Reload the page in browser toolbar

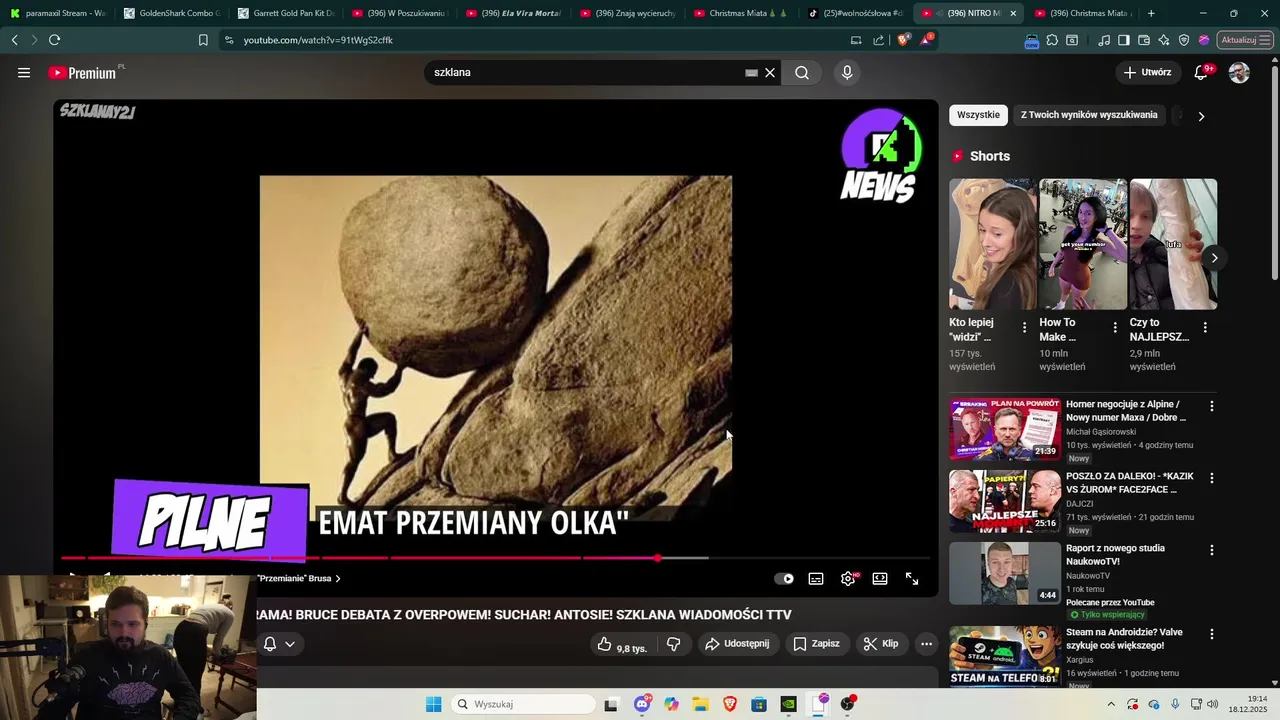coord(54,40)
